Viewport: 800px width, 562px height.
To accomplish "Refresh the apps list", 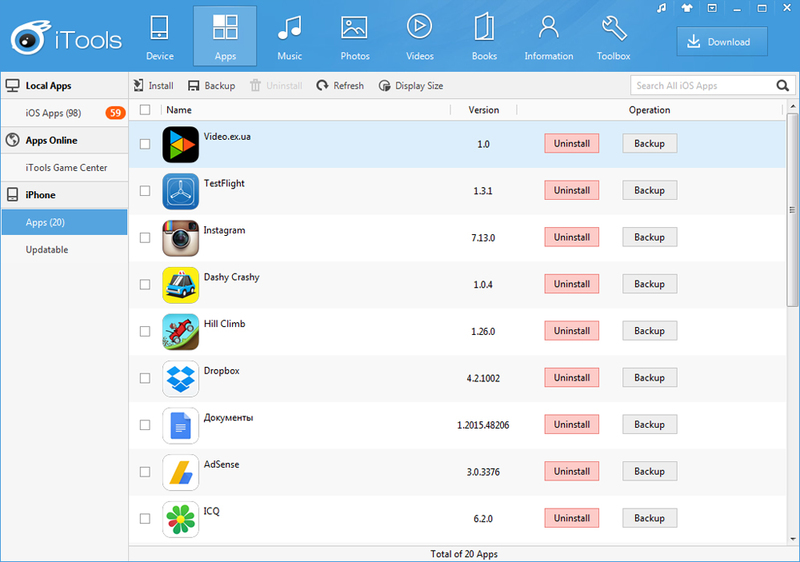I will (x=340, y=86).
